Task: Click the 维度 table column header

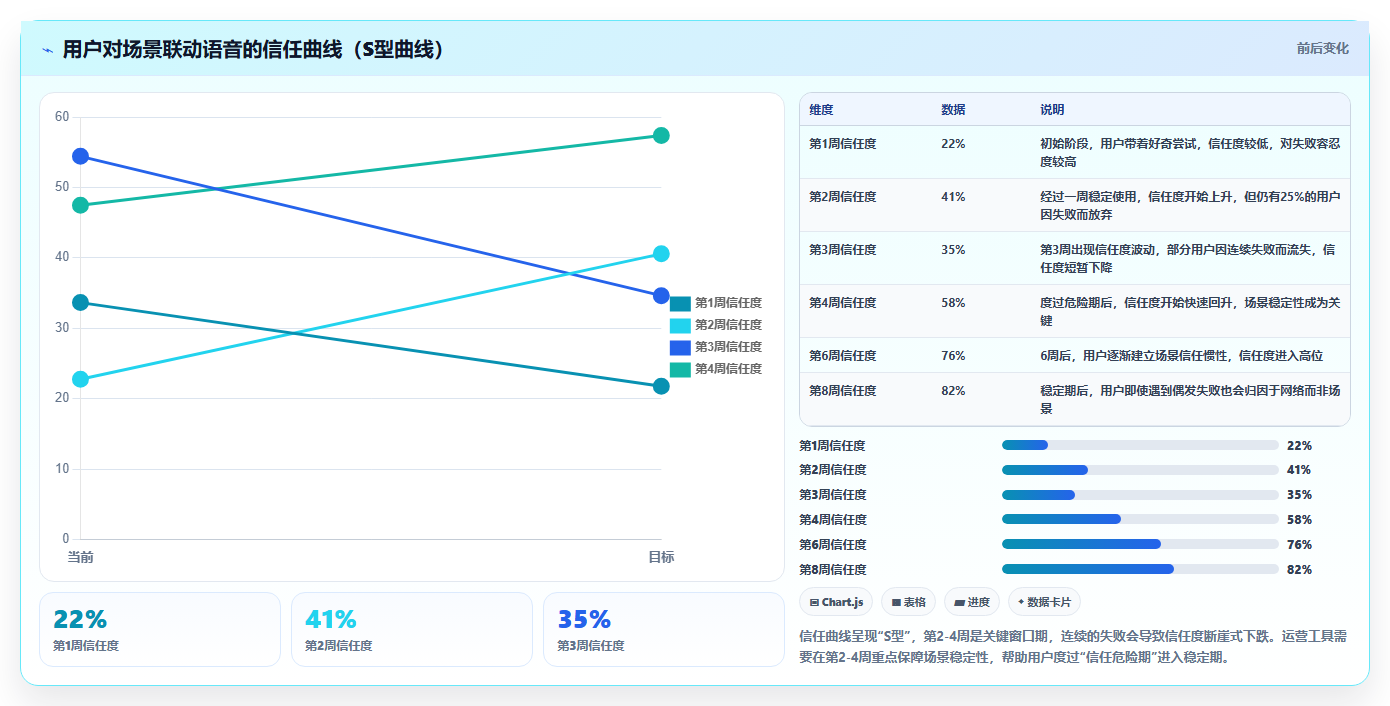Action: tap(821, 109)
